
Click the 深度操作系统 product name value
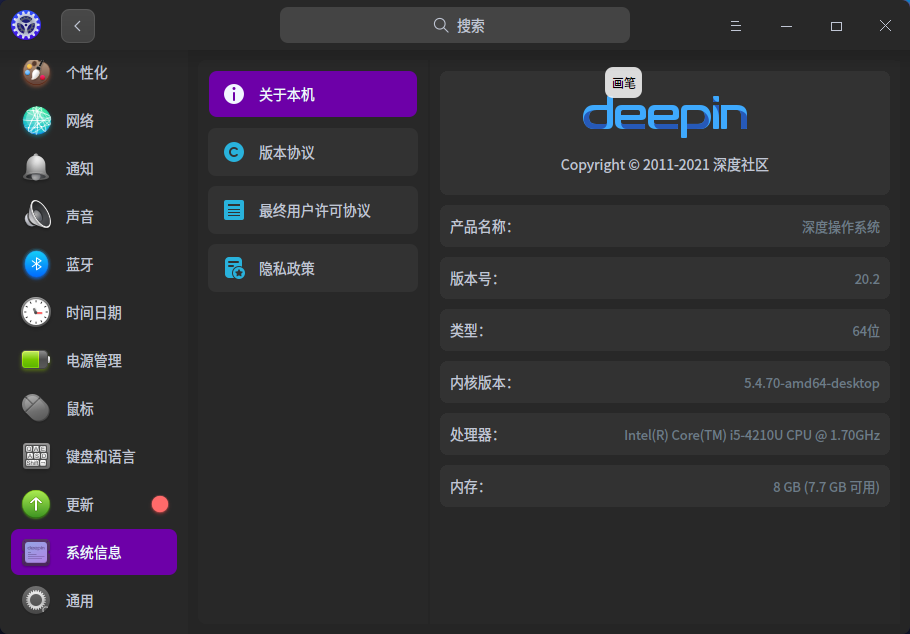point(840,227)
